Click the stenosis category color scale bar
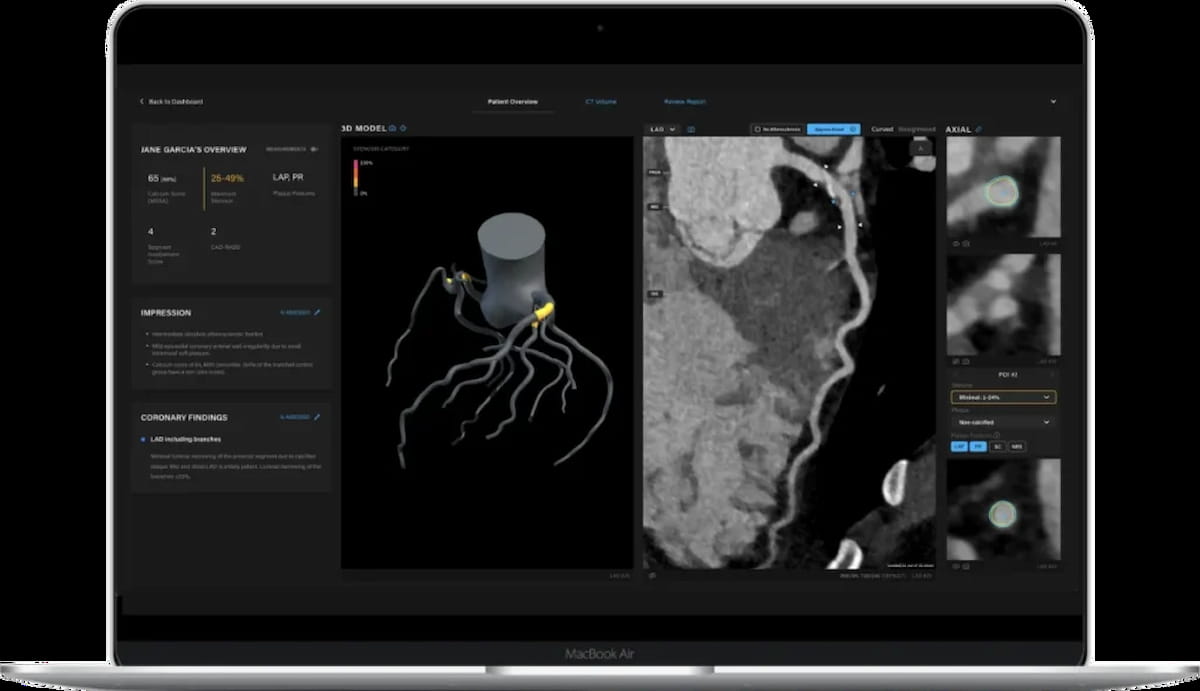The image size is (1200, 691). coord(355,176)
